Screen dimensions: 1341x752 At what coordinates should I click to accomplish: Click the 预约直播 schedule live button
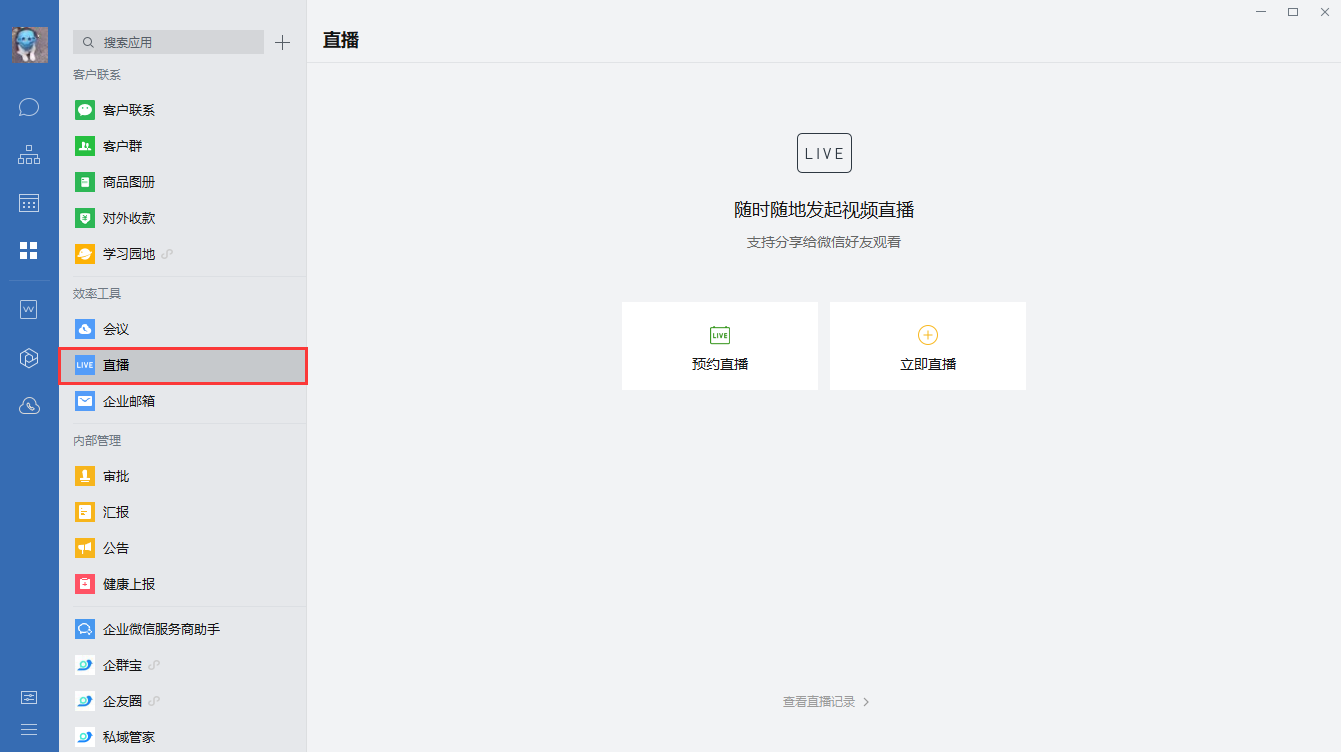pos(720,346)
